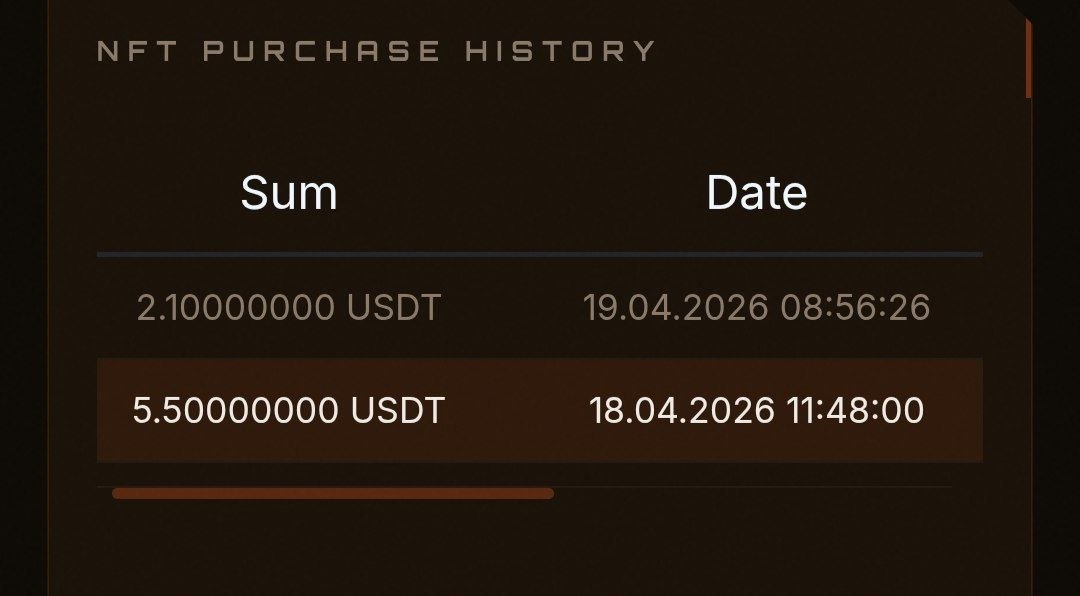Click the orange horizontal scrollbar thumb
This screenshot has height=596, width=1080.
332,493
